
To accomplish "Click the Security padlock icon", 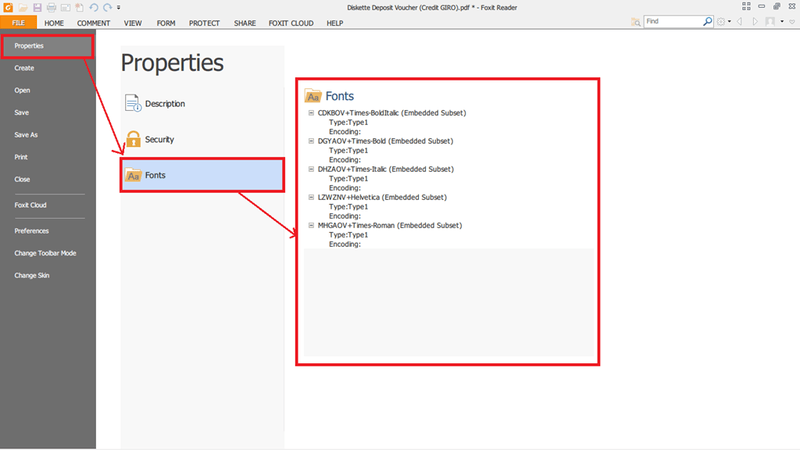I will click(133, 139).
